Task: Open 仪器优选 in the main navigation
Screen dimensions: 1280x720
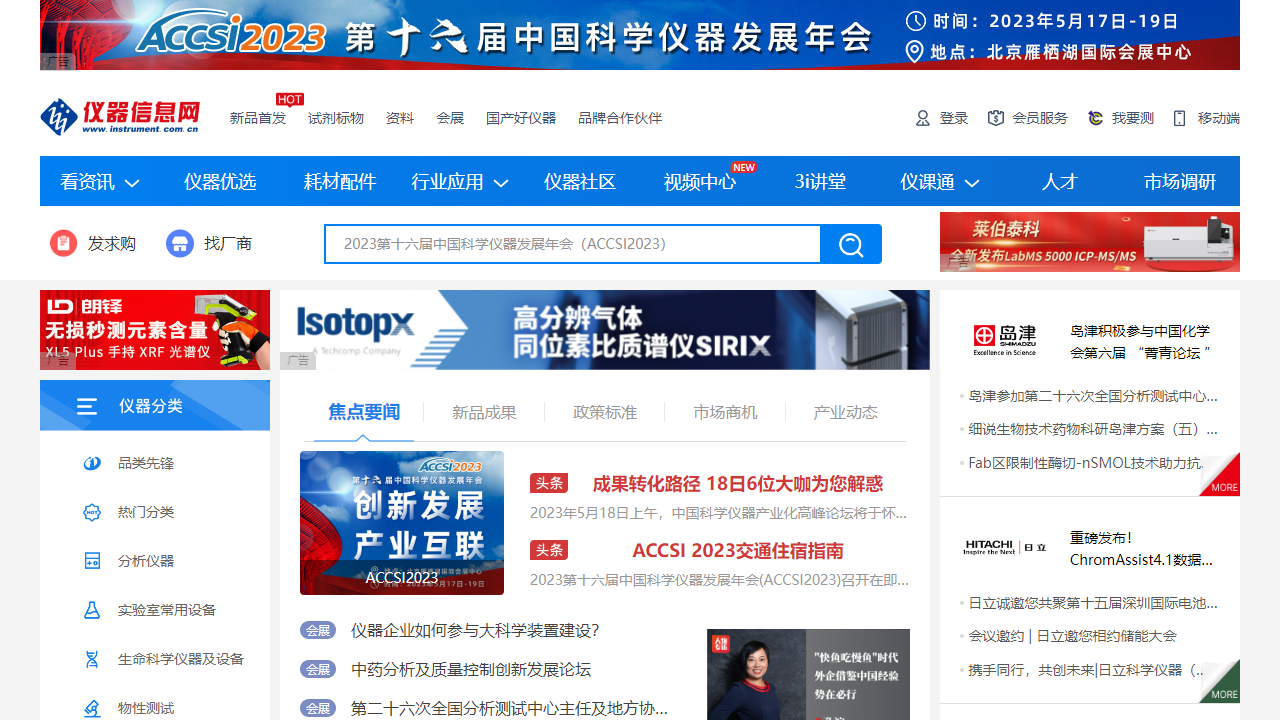Action: point(220,181)
